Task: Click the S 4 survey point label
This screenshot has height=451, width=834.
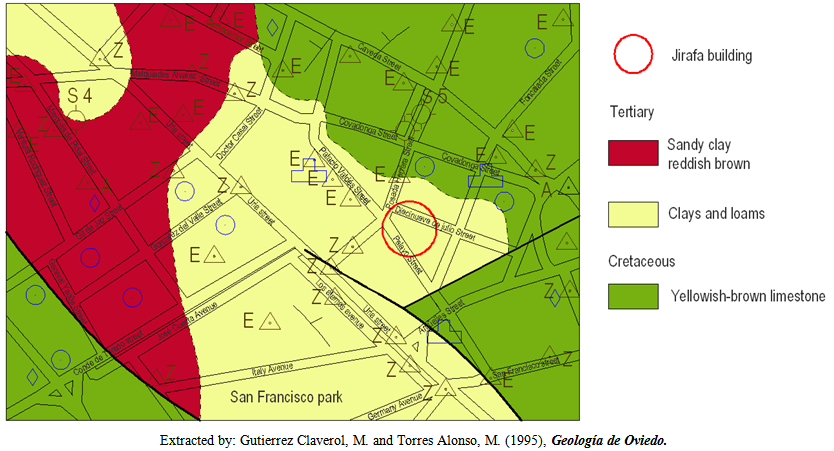Action: 80,96
